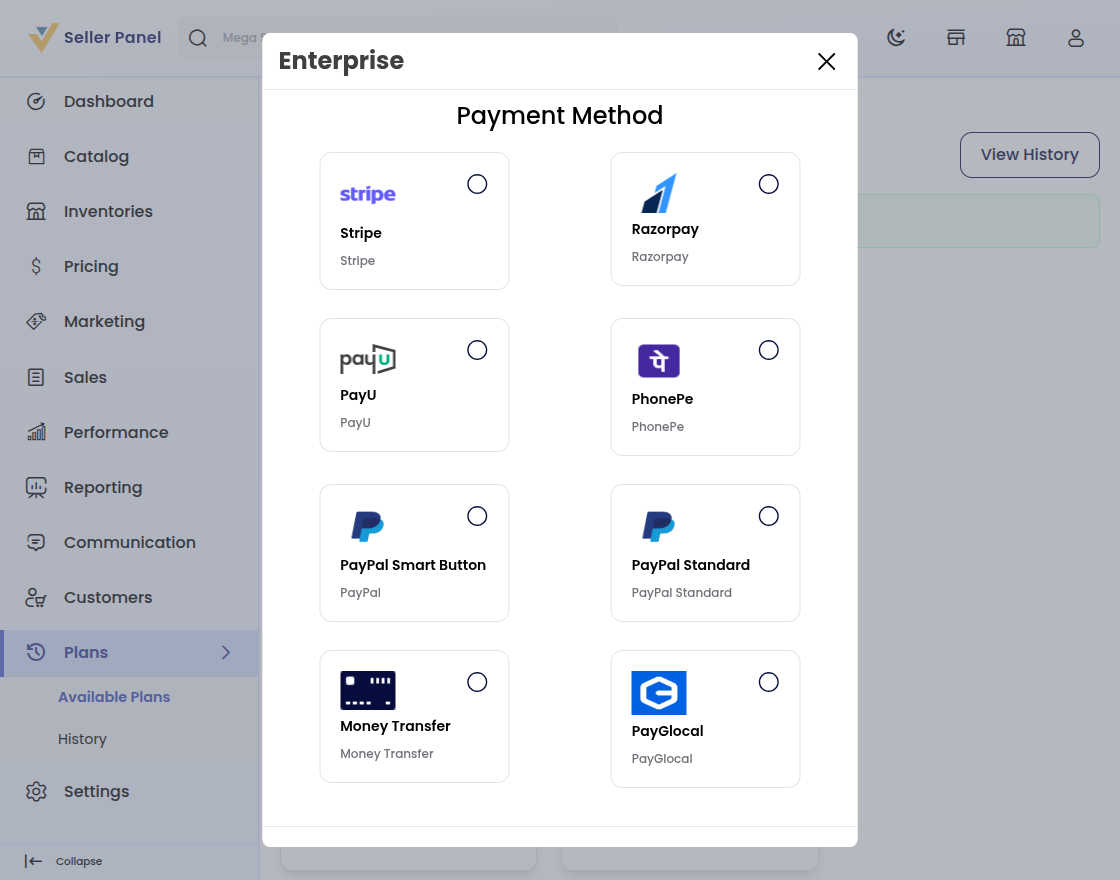The height and width of the screenshot is (880, 1120).
Task: Click the Marketing tag icon
Action: (x=36, y=321)
